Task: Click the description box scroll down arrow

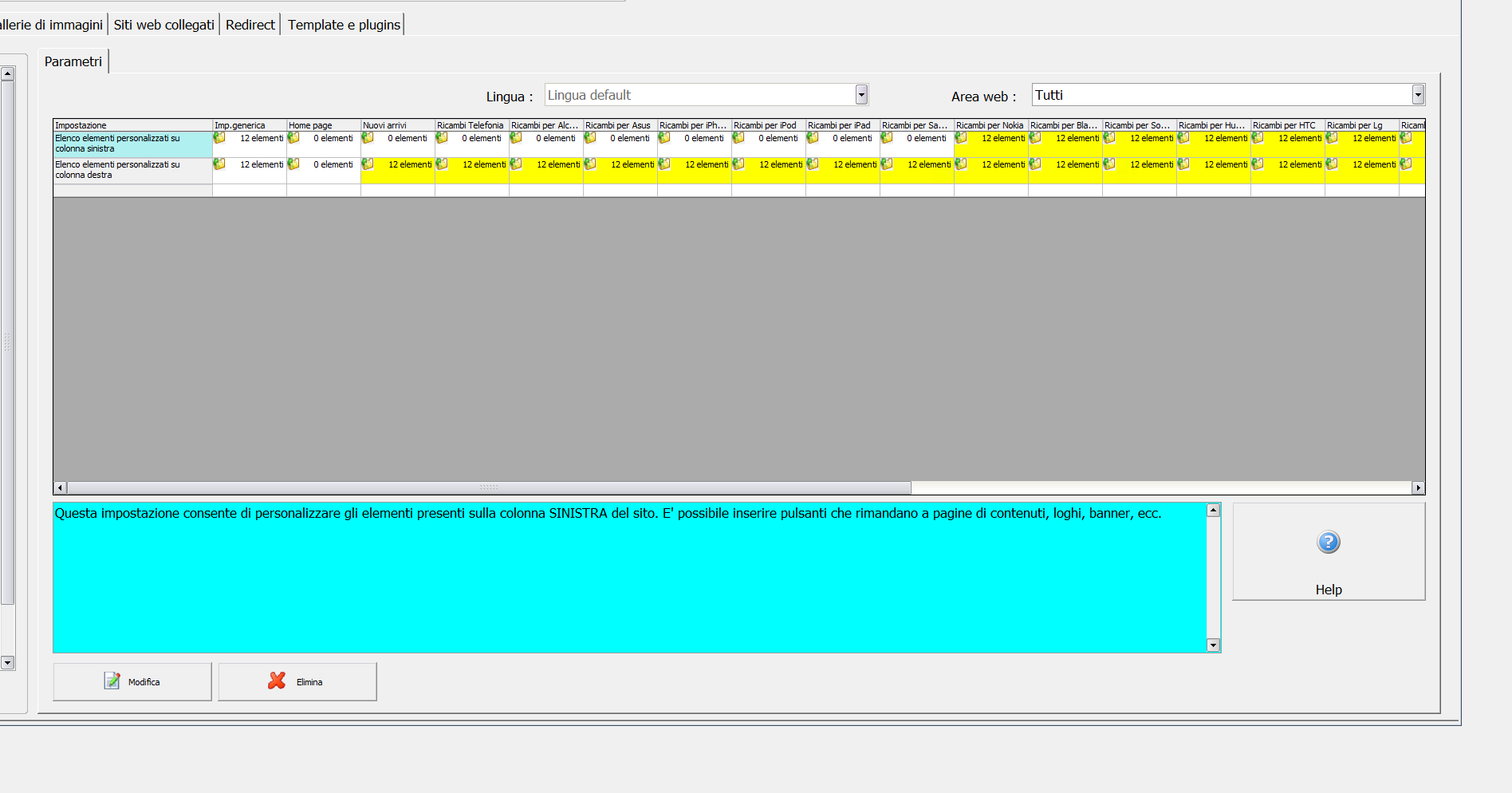Action: [1214, 645]
